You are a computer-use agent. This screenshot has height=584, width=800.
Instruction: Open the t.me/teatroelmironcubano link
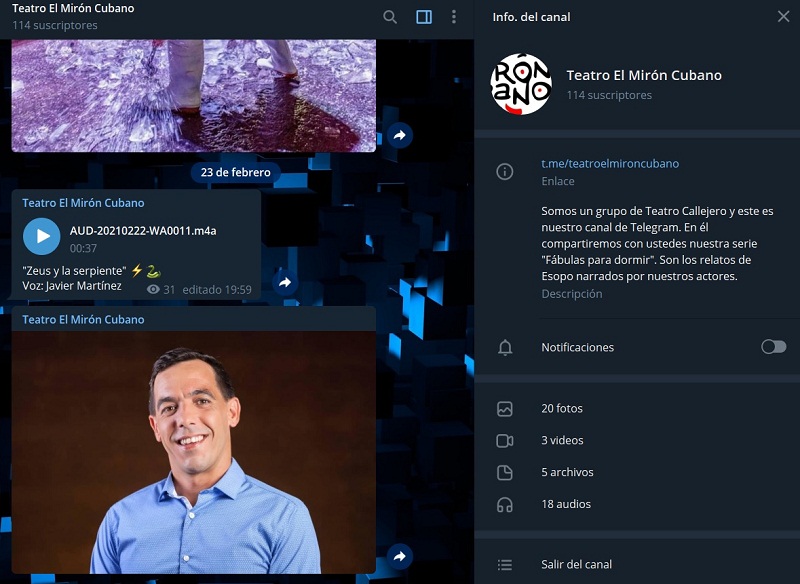click(x=610, y=164)
